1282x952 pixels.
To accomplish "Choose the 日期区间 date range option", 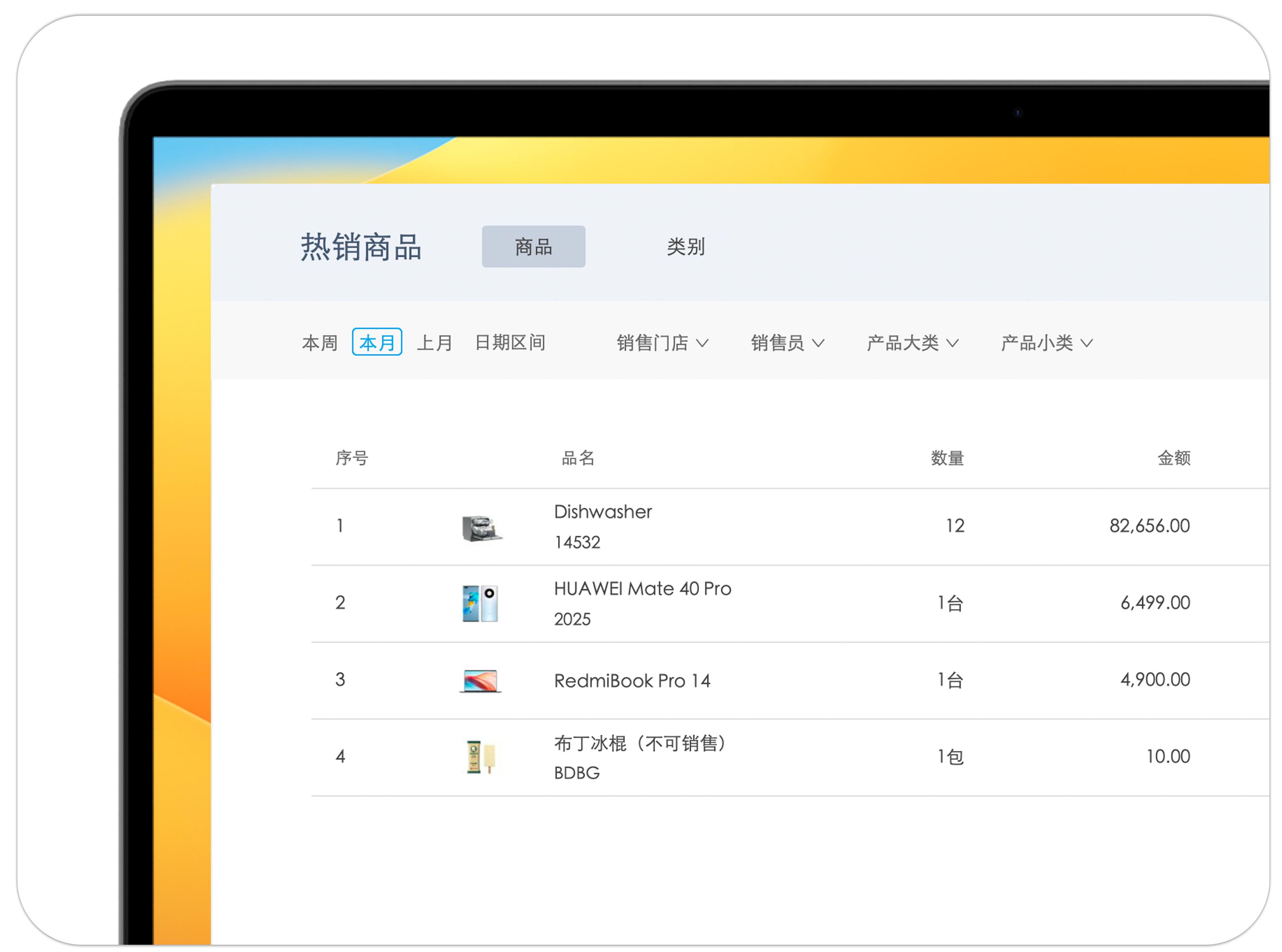I will 510,343.
